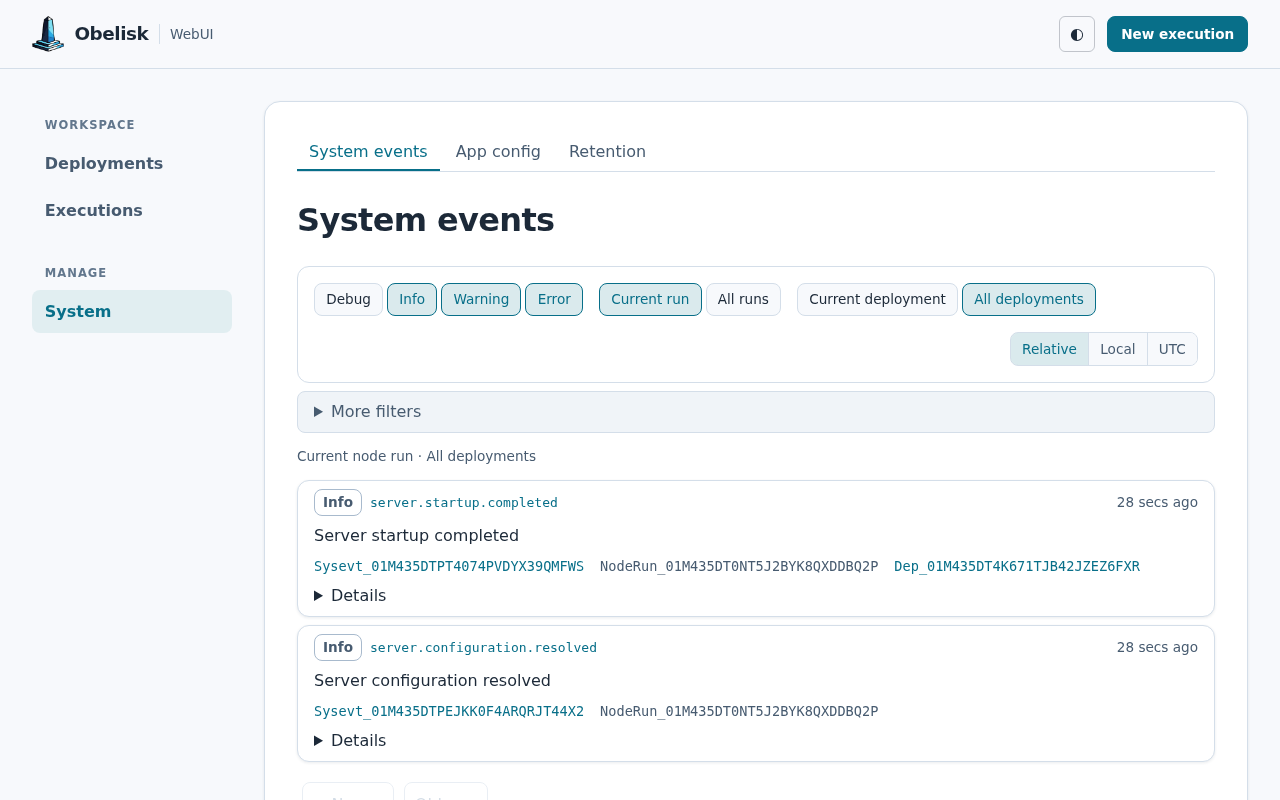The height and width of the screenshot is (800, 1280).
Task: Select the Current run filter
Action: pyautogui.click(x=650, y=299)
